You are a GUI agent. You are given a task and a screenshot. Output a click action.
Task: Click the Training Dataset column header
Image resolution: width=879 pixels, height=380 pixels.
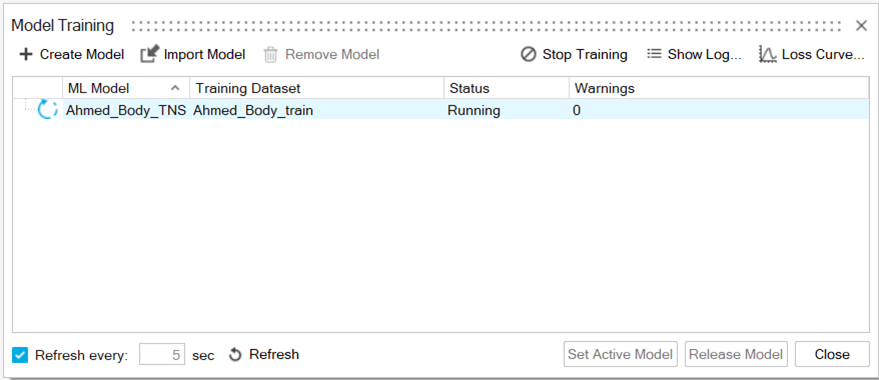click(317, 88)
